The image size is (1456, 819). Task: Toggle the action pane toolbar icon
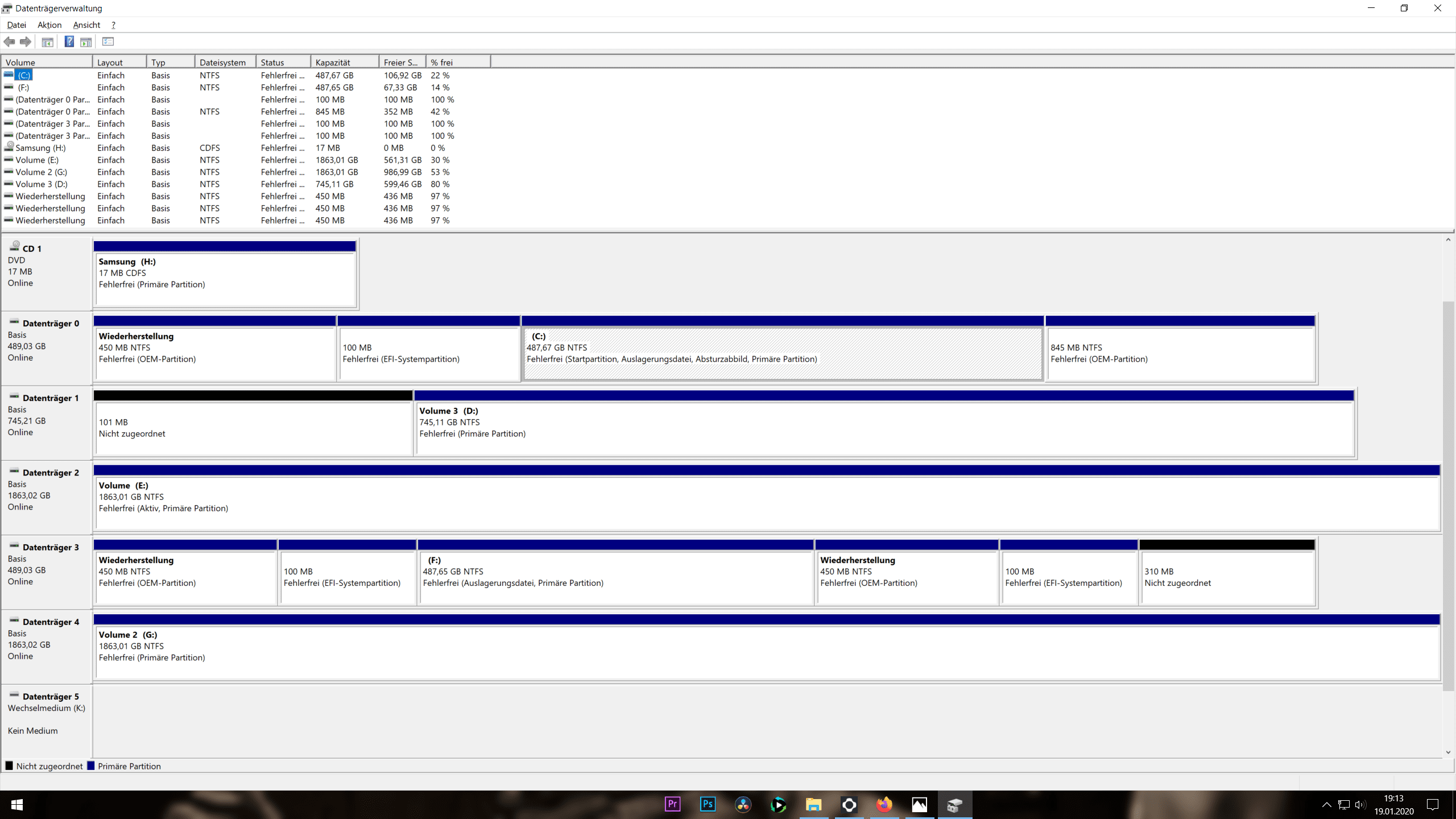pos(86,42)
